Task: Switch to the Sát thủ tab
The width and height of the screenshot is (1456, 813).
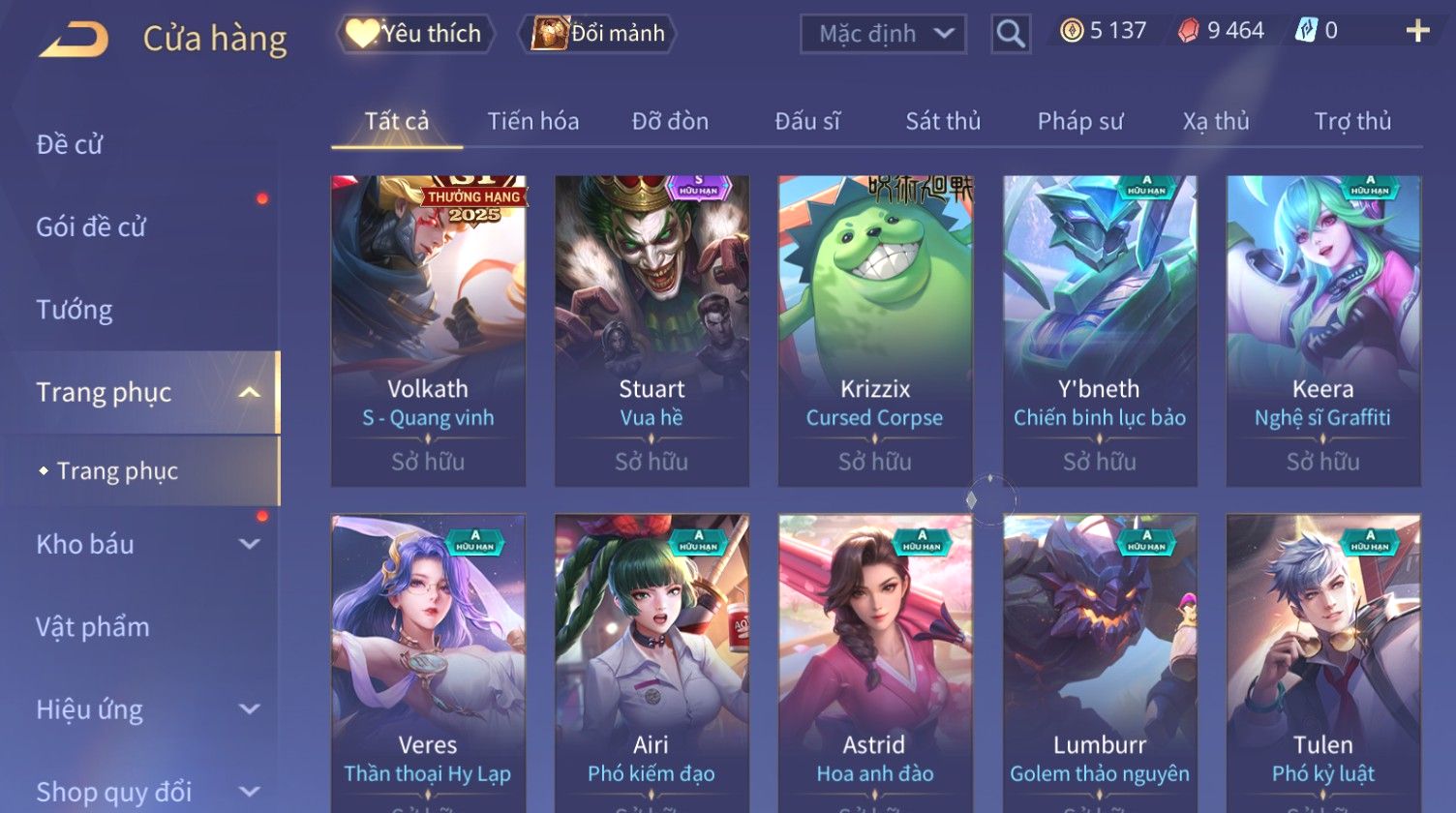Action: point(943,121)
